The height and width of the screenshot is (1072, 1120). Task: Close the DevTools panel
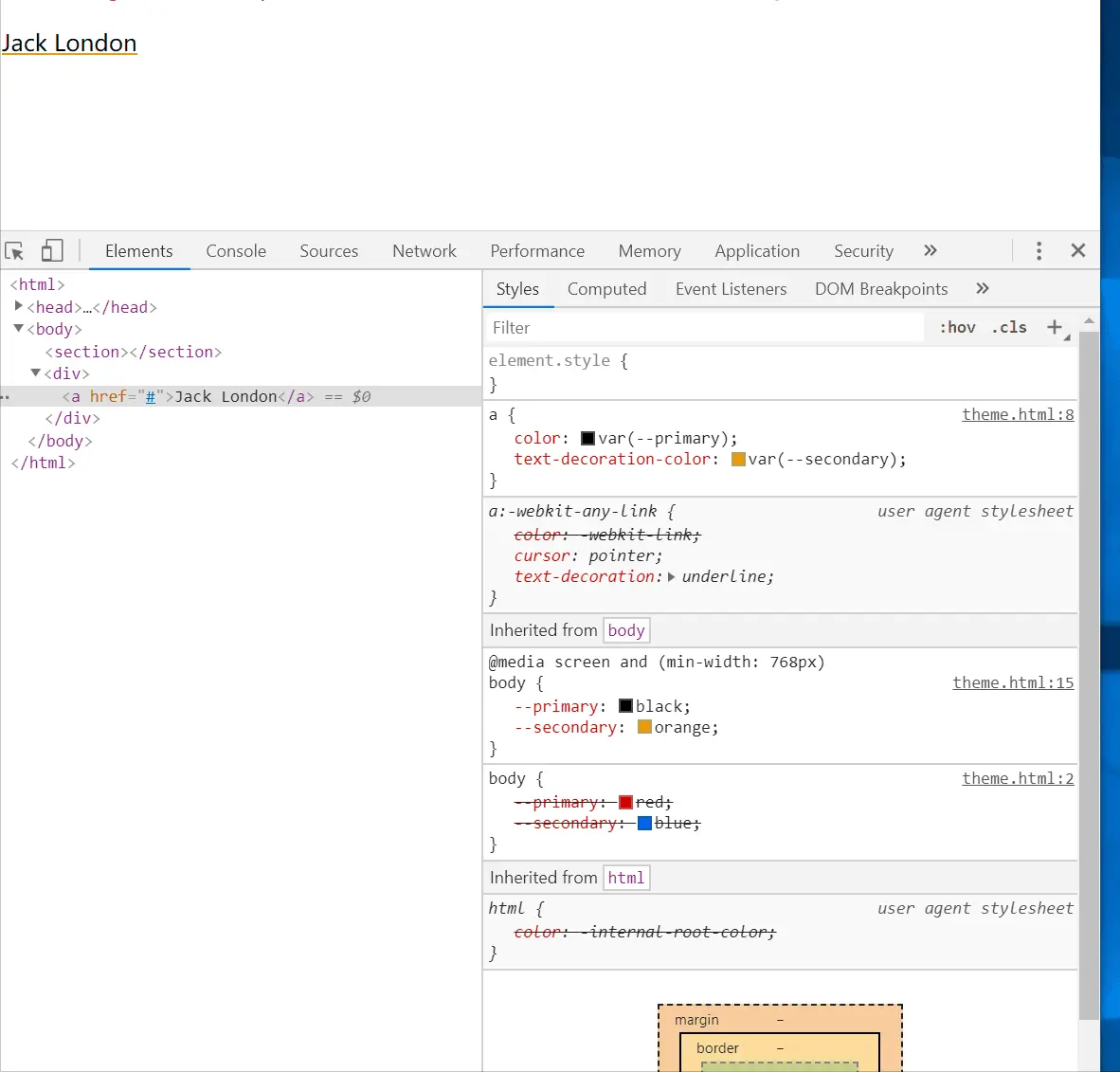[1078, 251]
